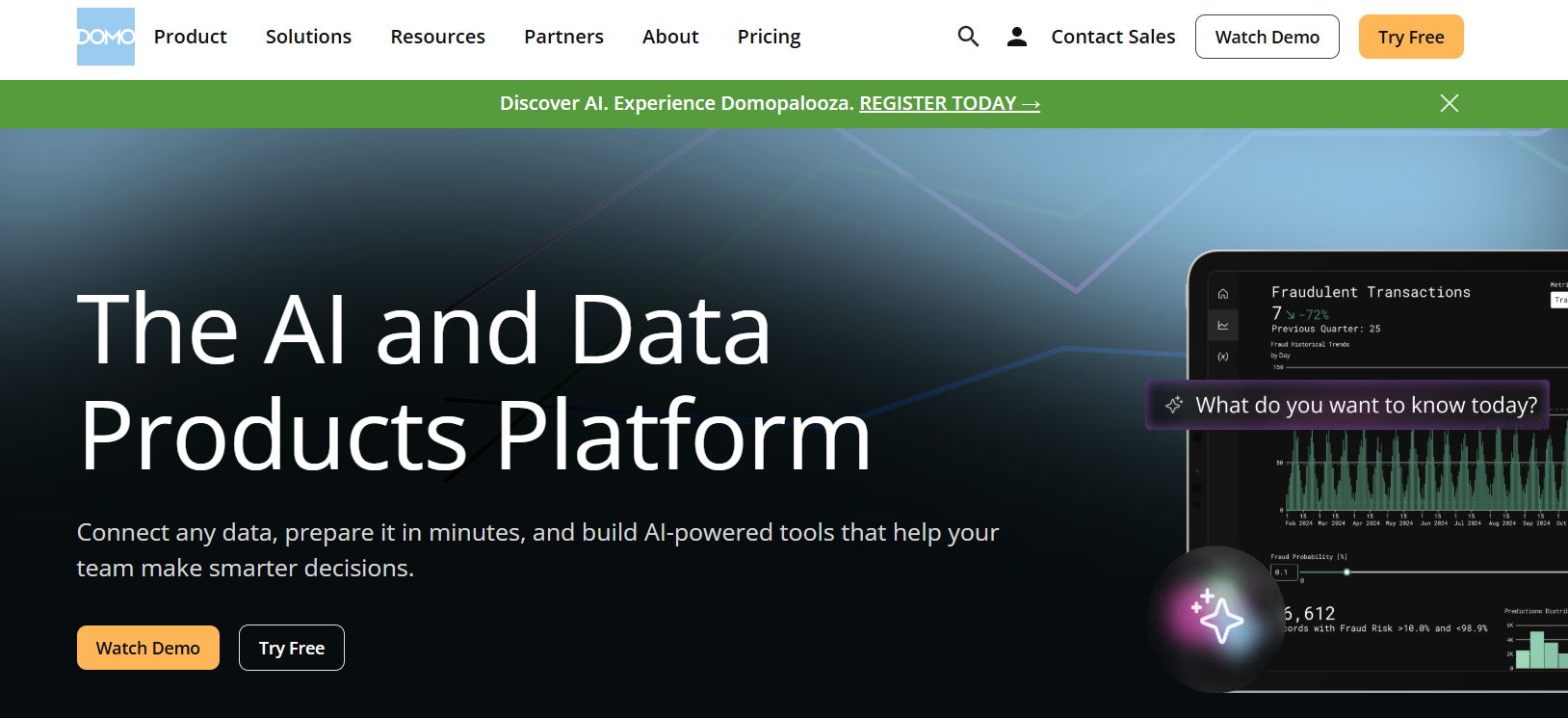The height and width of the screenshot is (718, 1568).
Task: Click the glowing AI sparkle orb
Action: coord(1218,619)
